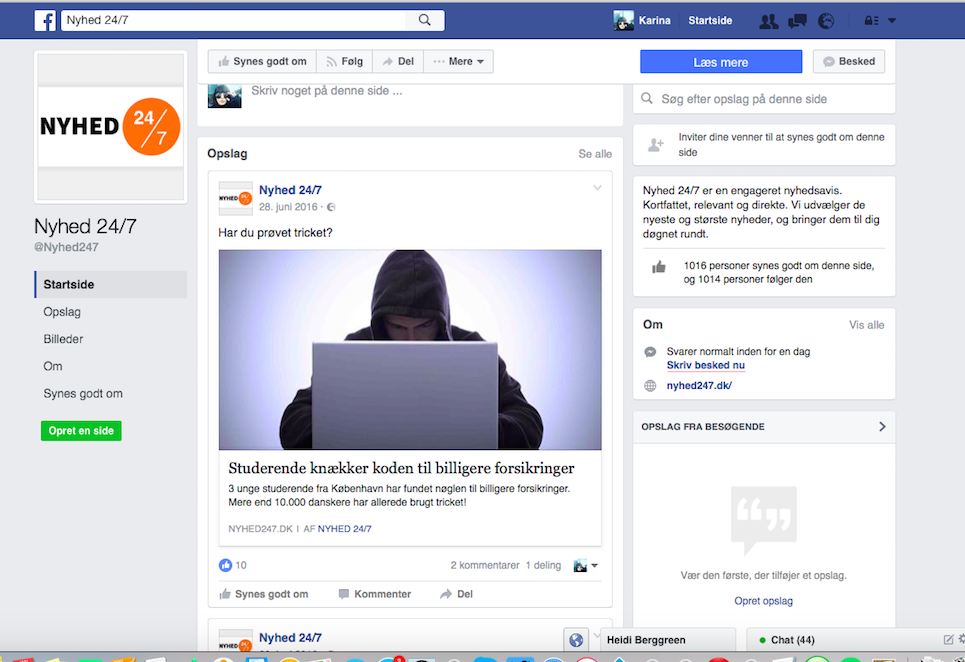Open Billeder in the left sidebar
The height and width of the screenshot is (662, 965).
coord(63,339)
